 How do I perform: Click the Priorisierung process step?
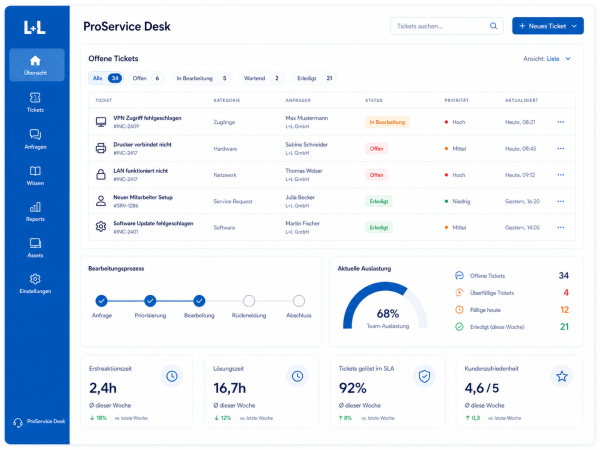(x=150, y=301)
